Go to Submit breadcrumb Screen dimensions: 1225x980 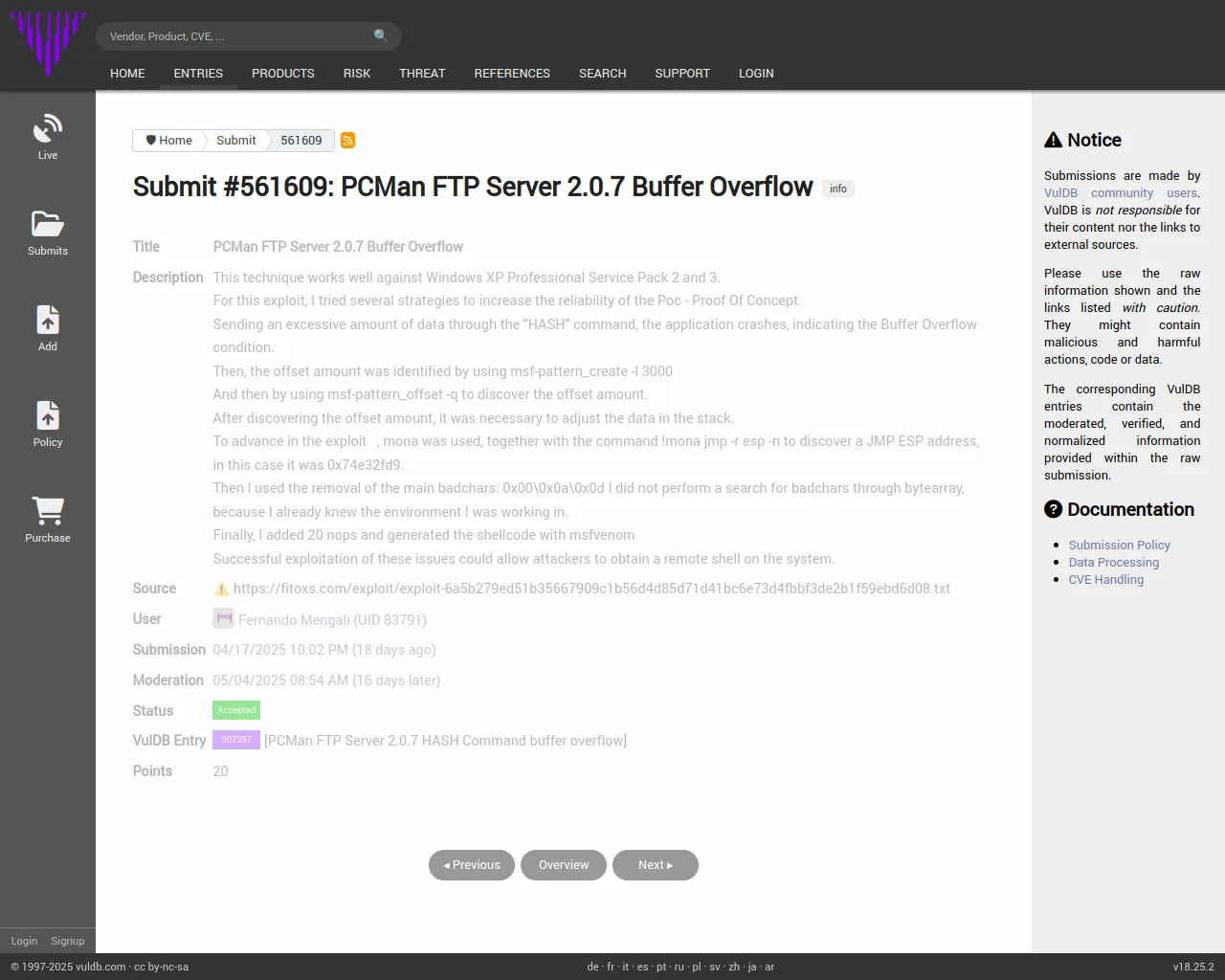click(x=235, y=141)
